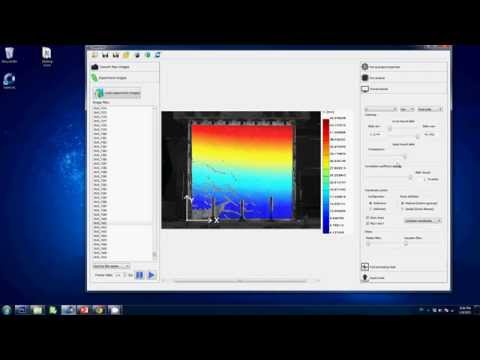This screenshot has width=480, height=360.
Task: Click the lower-bound slider handle in the right panel
Action: coord(390,129)
